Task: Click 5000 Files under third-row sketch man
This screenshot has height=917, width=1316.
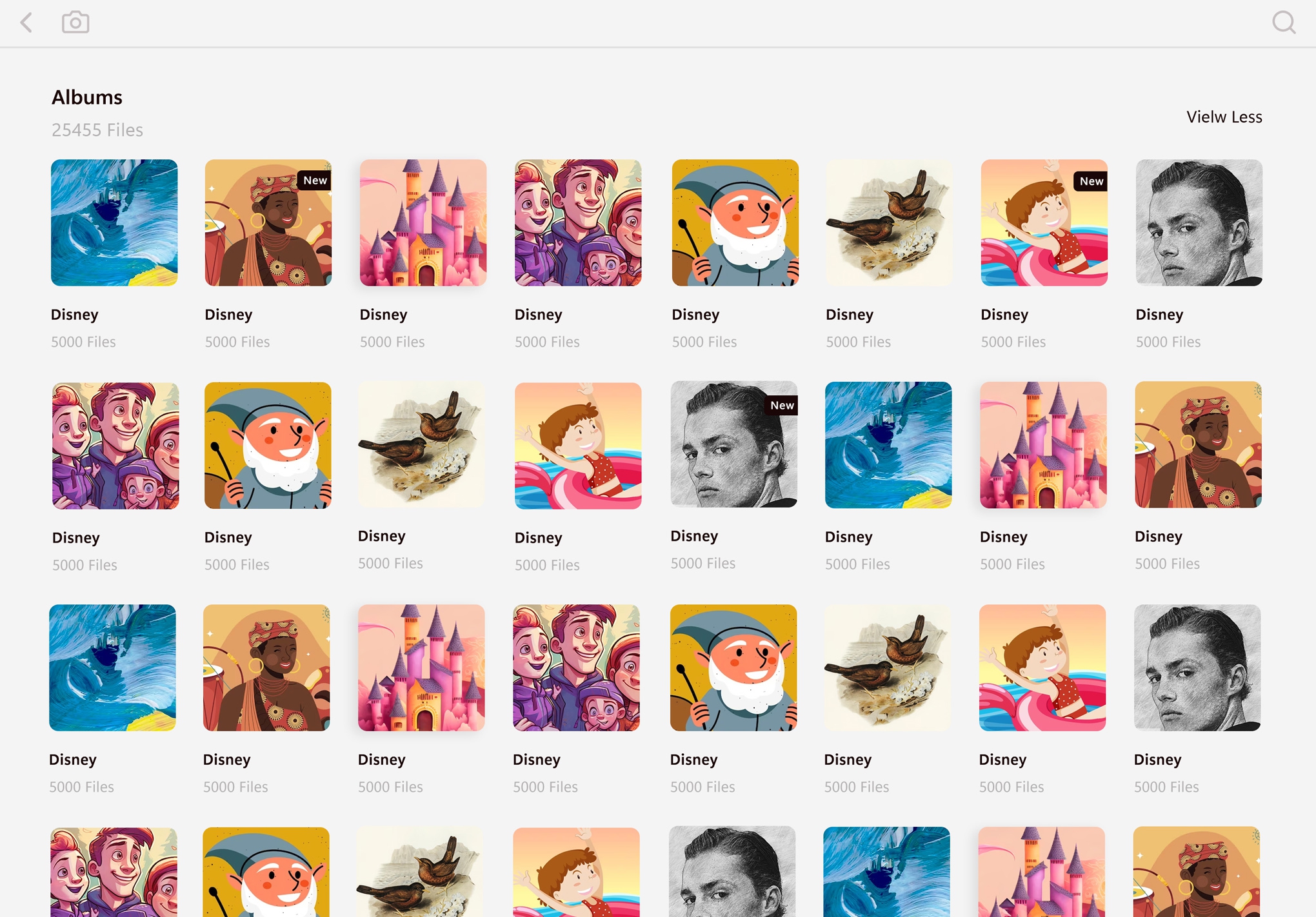Action: pos(1166,787)
